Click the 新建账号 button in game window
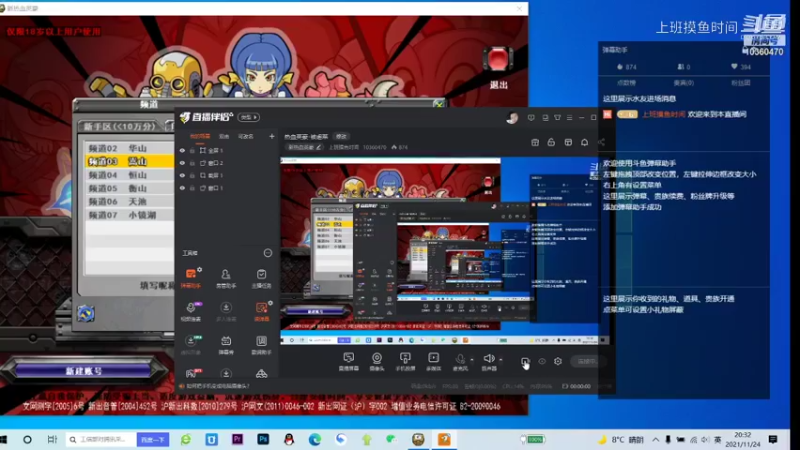This screenshot has height=450, width=800. click(84, 371)
